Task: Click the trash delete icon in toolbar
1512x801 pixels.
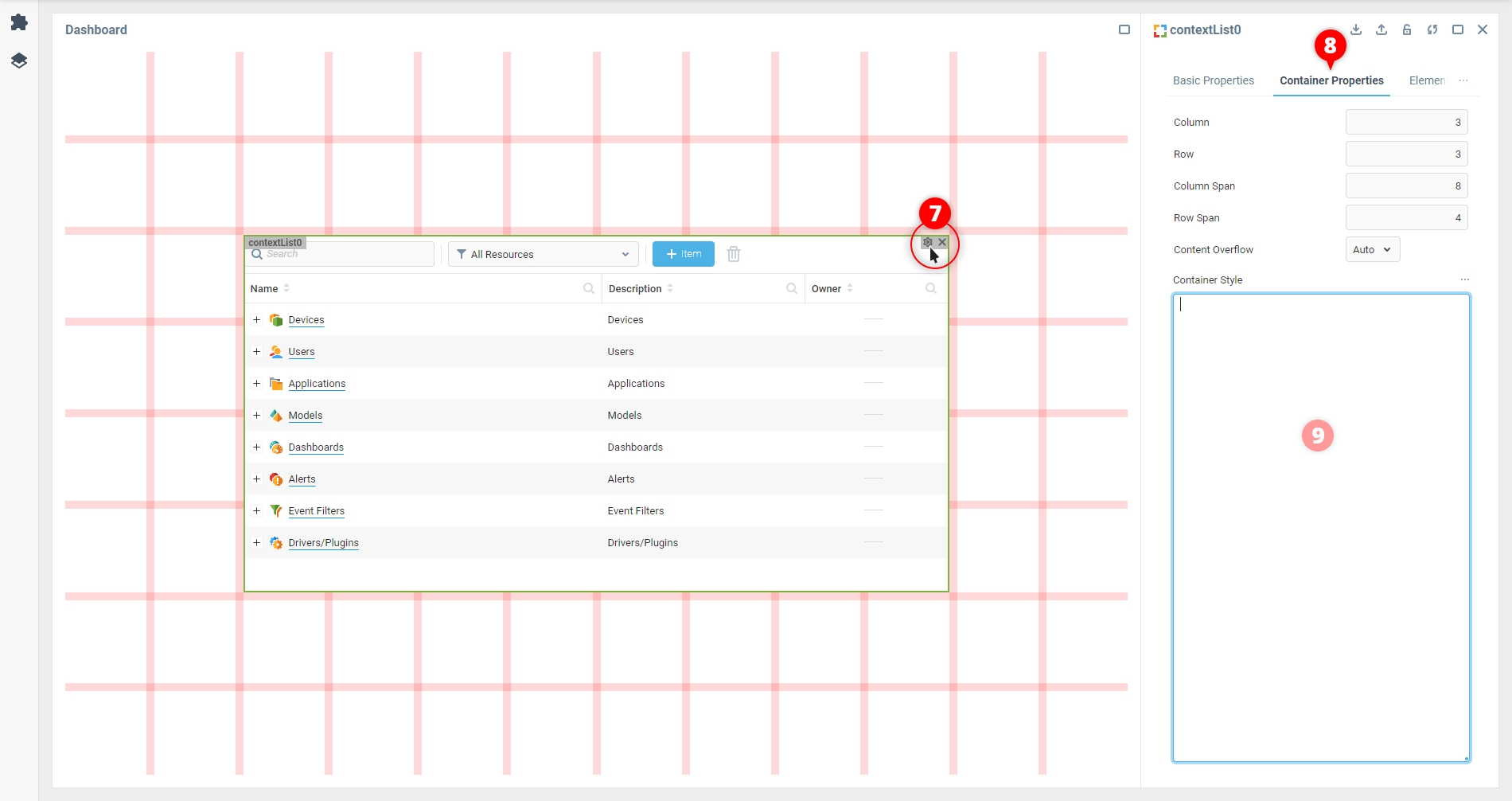Action: pos(734,254)
